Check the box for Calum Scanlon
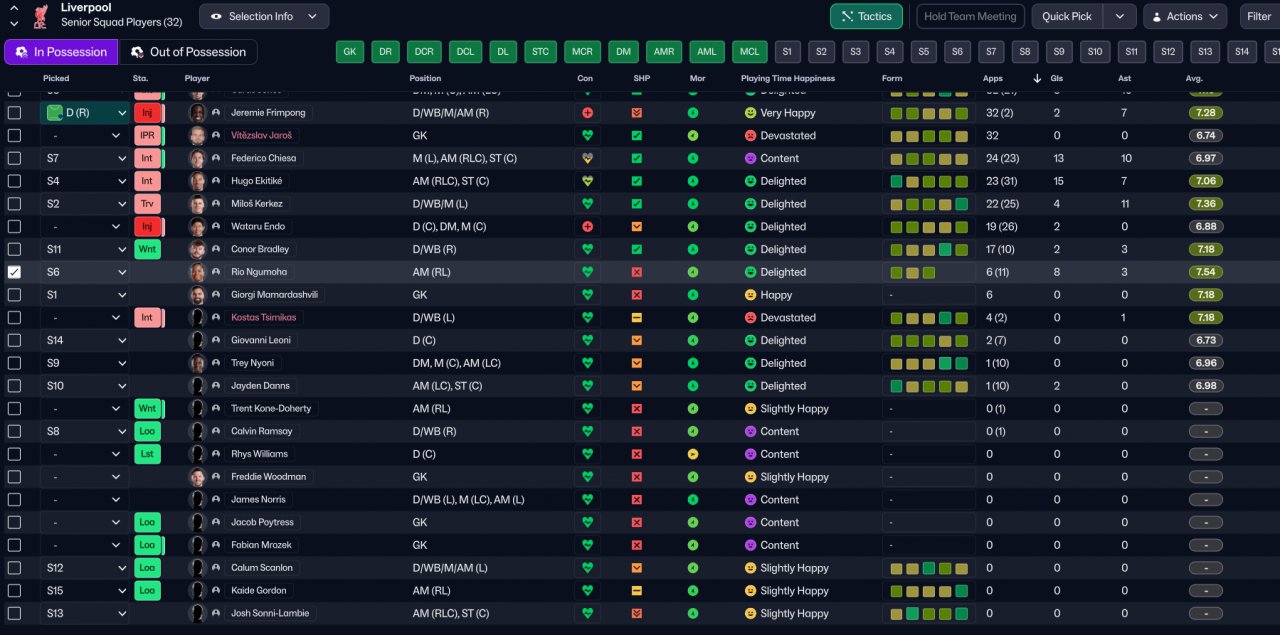Screen dimensions: 1280x635 (x=14, y=568)
